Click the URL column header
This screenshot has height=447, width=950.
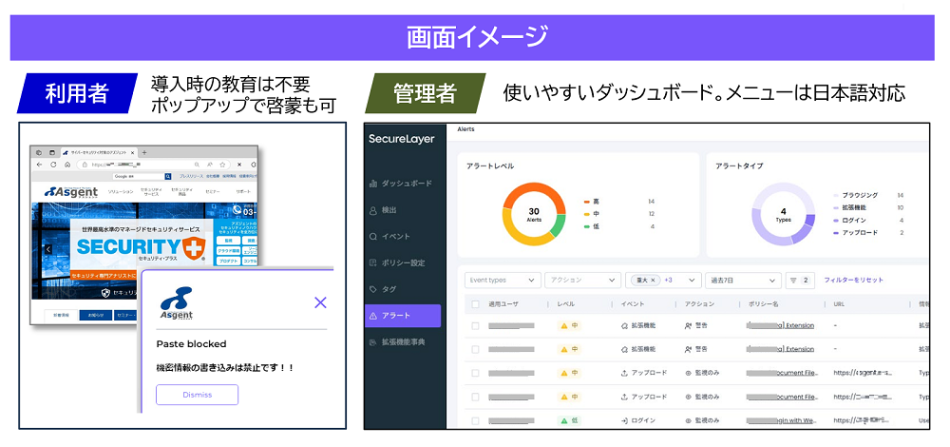[840, 304]
